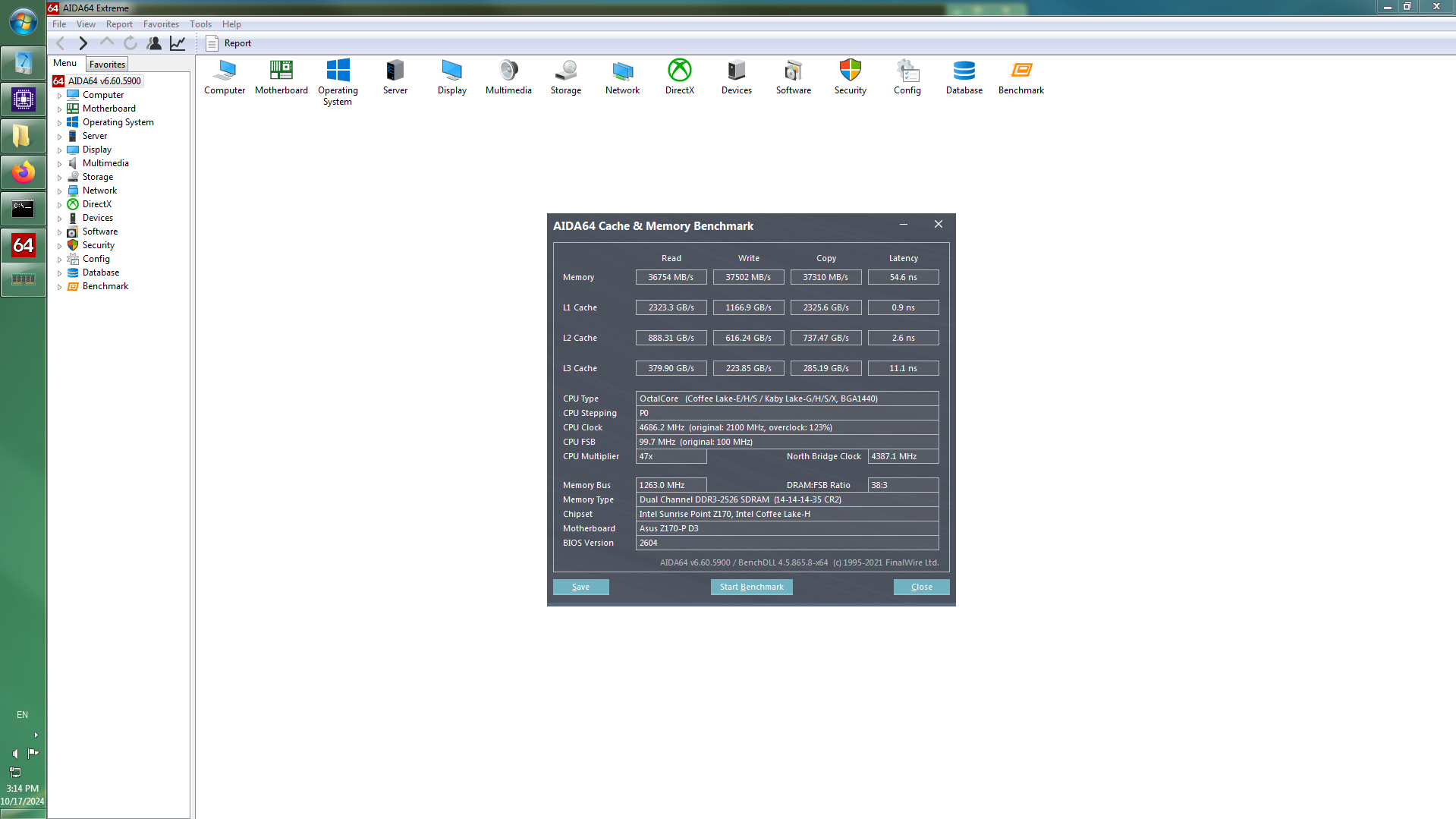The height and width of the screenshot is (819, 1456).
Task: Open the Software category icon
Action: click(794, 77)
